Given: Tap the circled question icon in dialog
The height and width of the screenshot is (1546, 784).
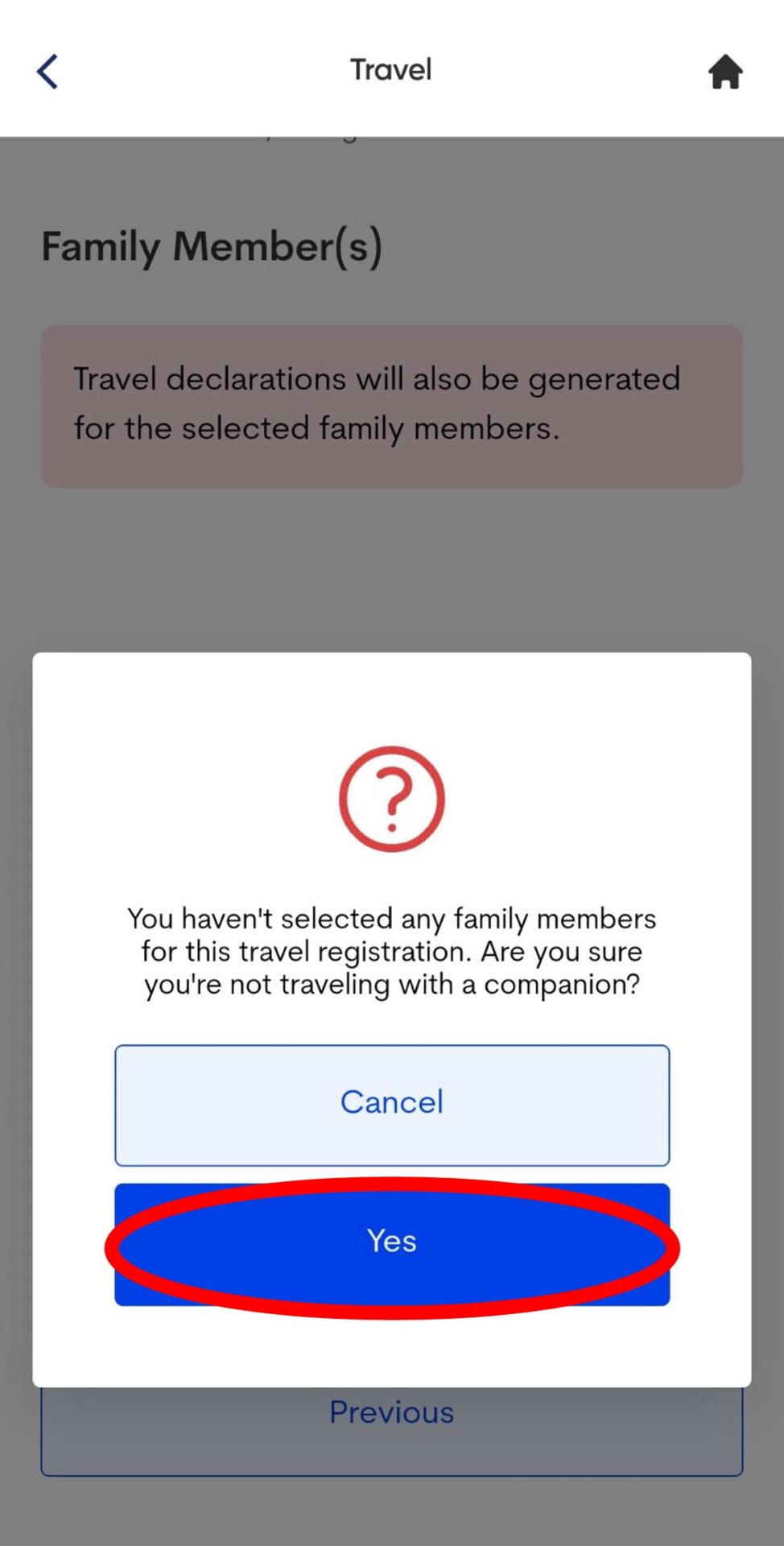Looking at the screenshot, I should click(x=392, y=799).
